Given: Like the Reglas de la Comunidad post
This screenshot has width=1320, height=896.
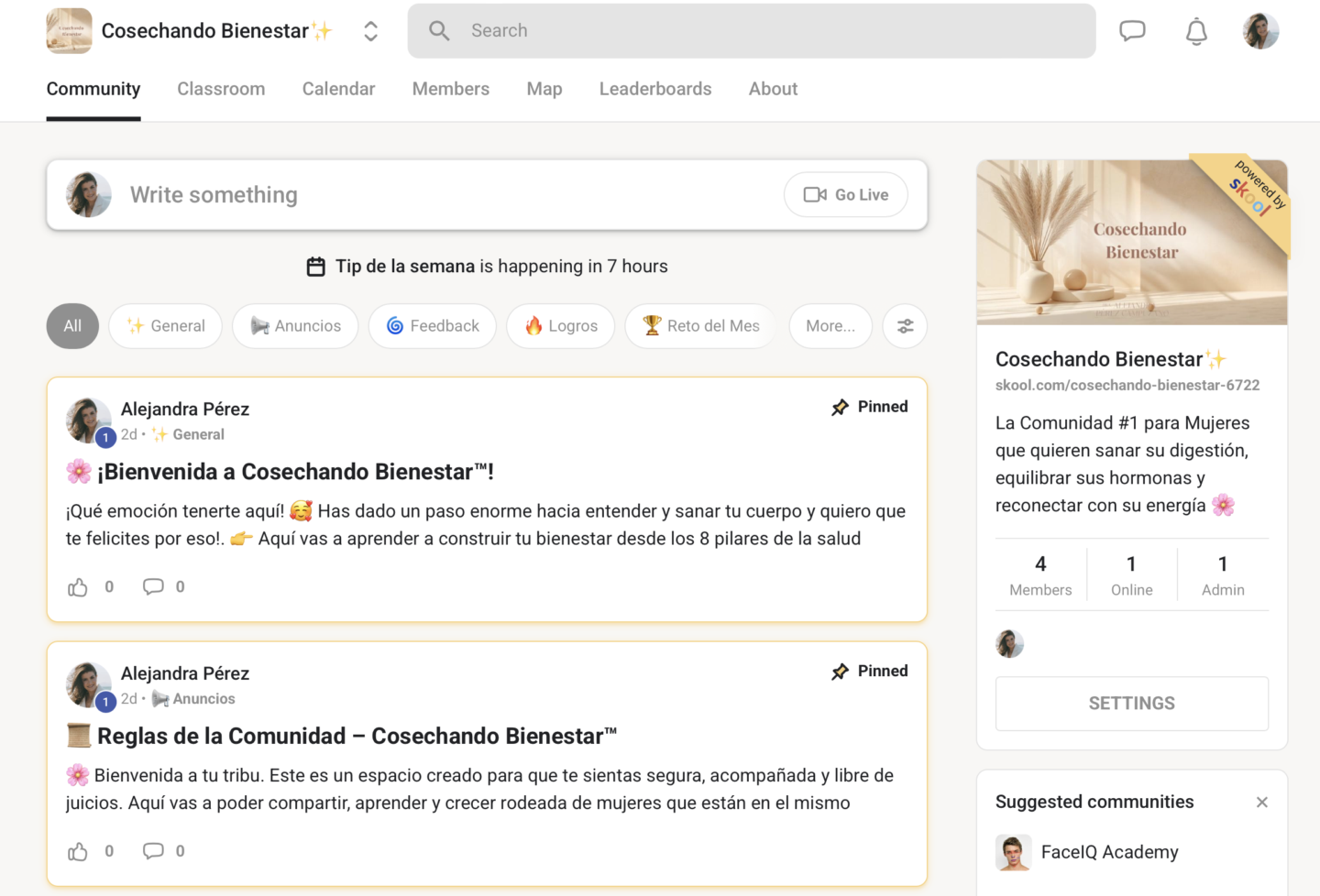Looking at the screenshot, I should [78, 852].
